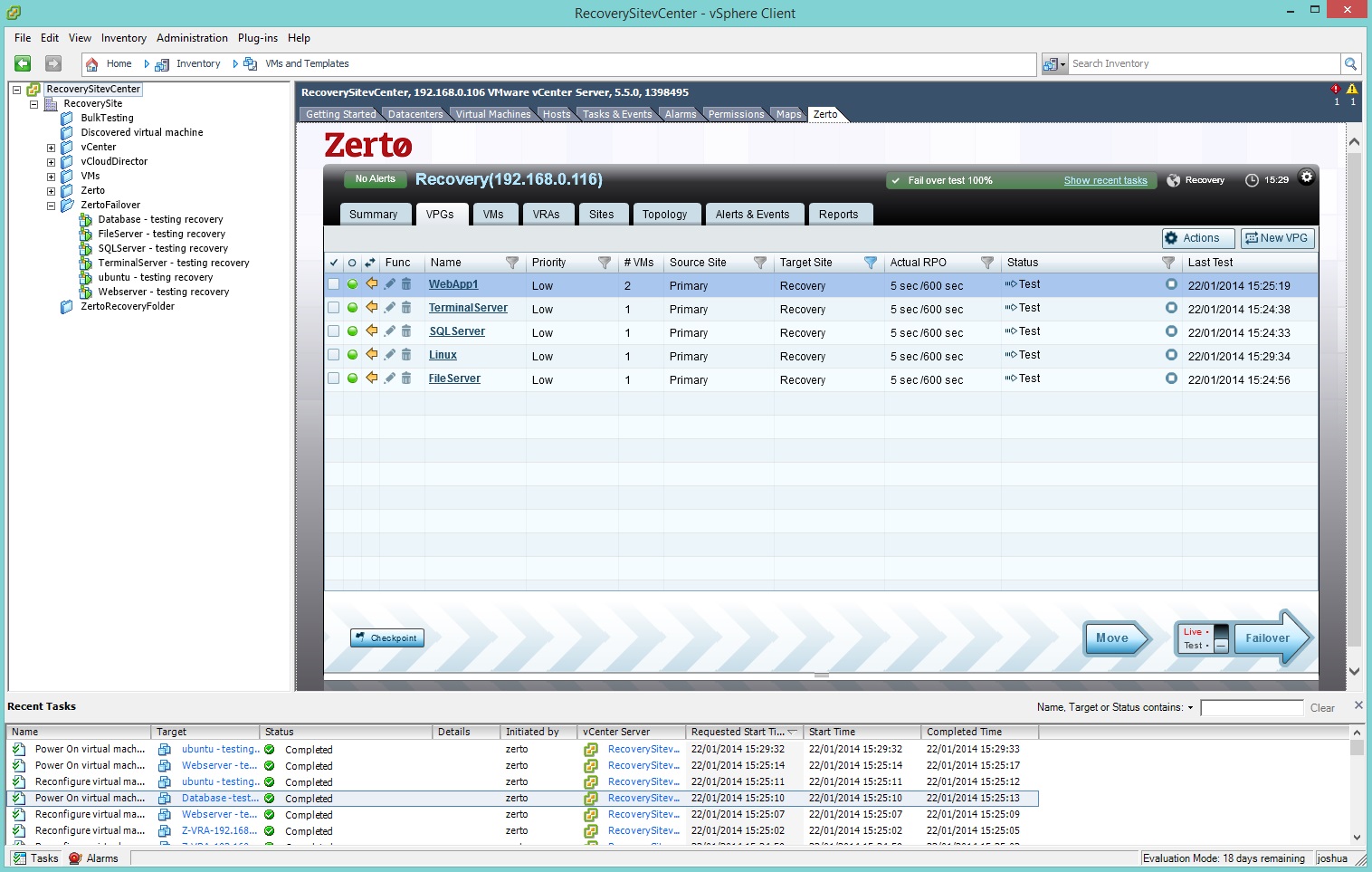Edit the WebApp1 VPG using the pencil icon
The image size is (1372, 872).
tap(388, 283)
